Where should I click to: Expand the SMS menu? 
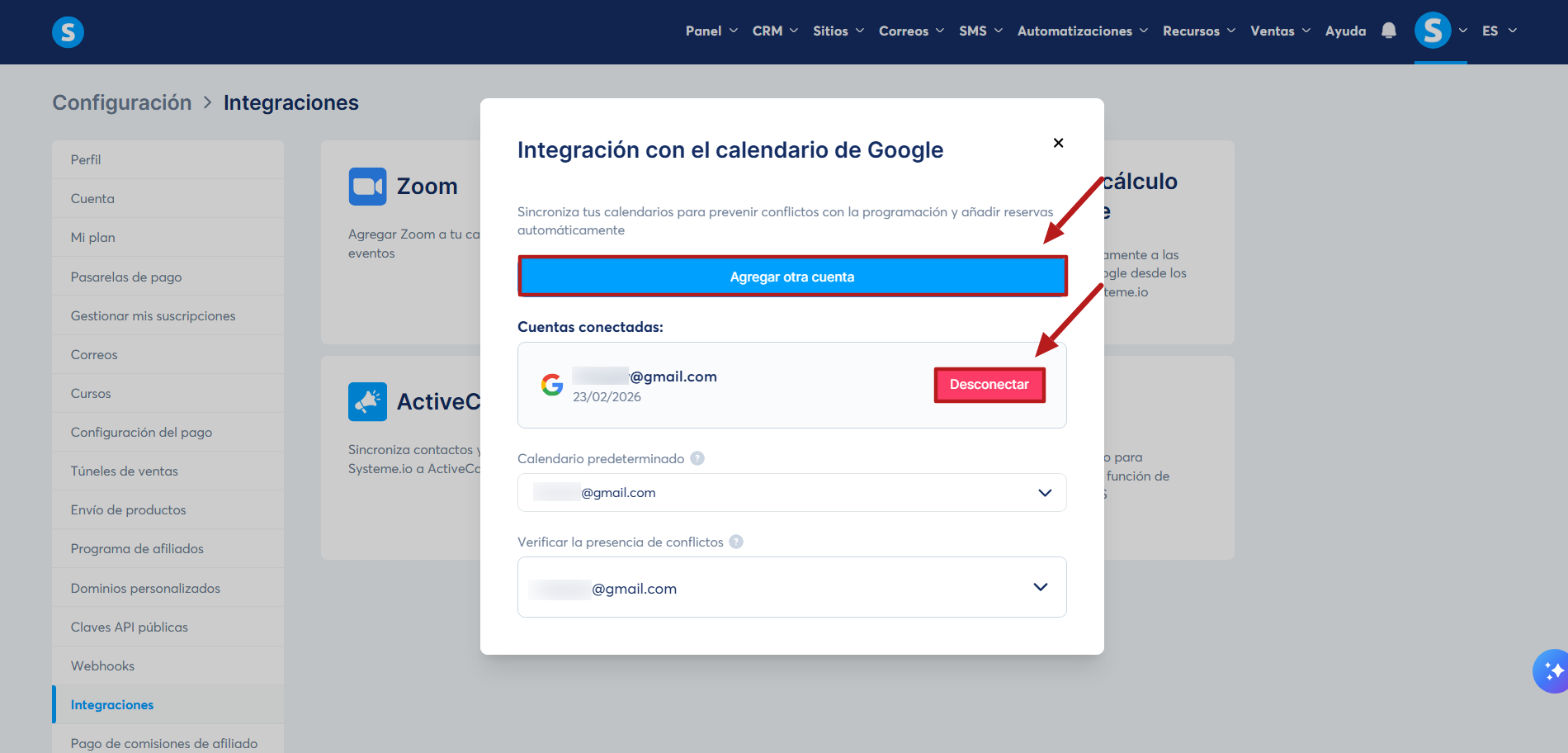point(980,31)
